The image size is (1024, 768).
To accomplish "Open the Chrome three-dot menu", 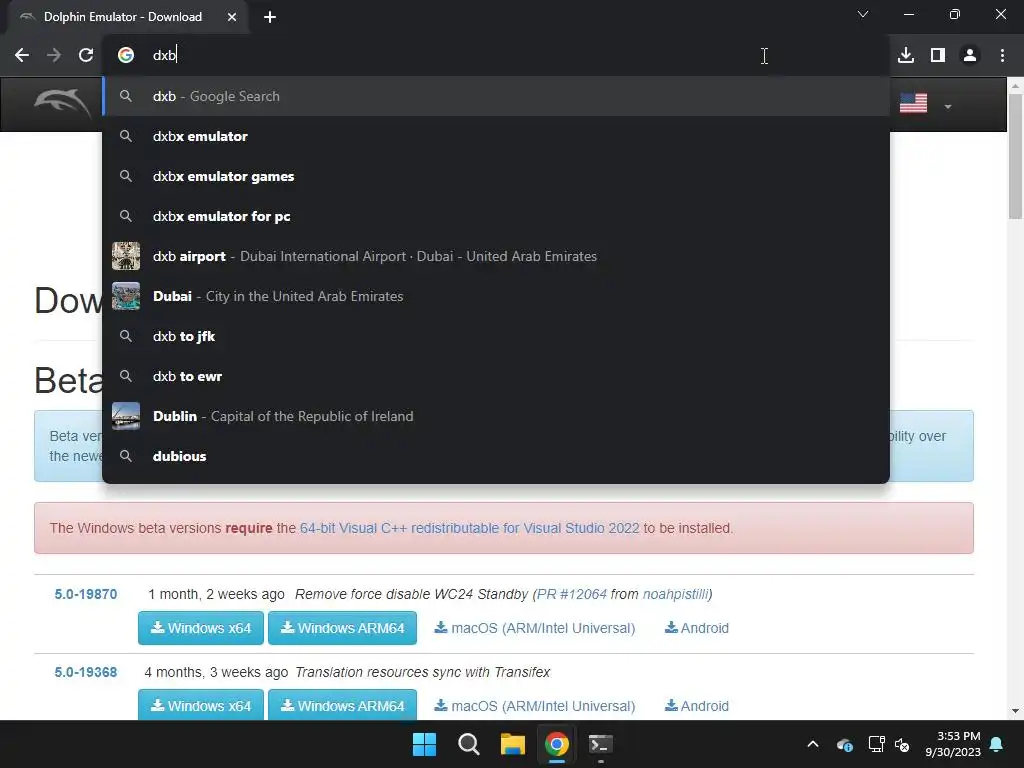I will point(1002,56).
